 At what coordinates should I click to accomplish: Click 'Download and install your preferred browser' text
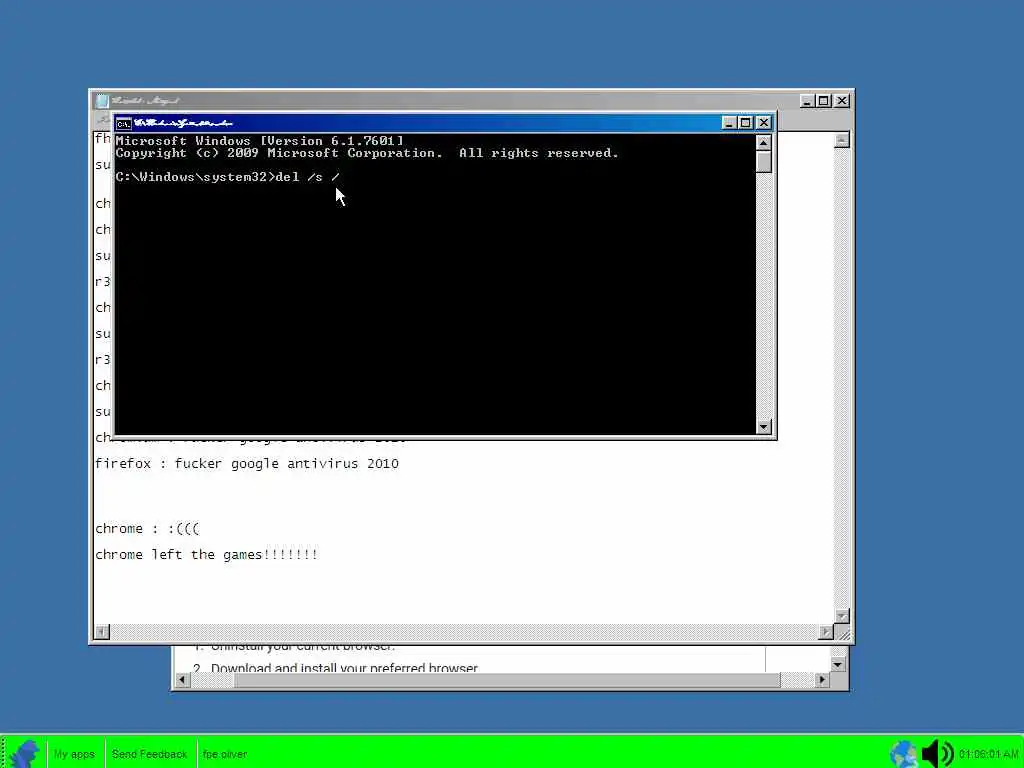(x=344, y=667)
